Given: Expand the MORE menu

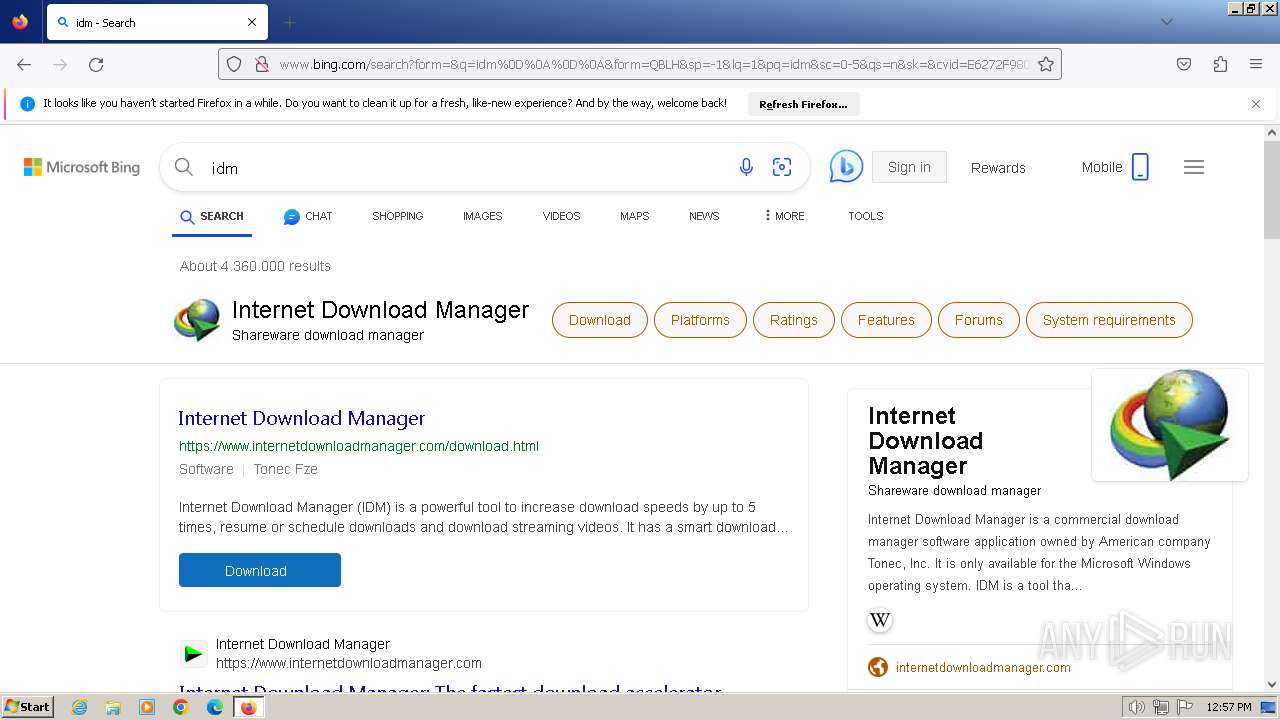Looking at the screenshot, I should click(x=784, y=216).
